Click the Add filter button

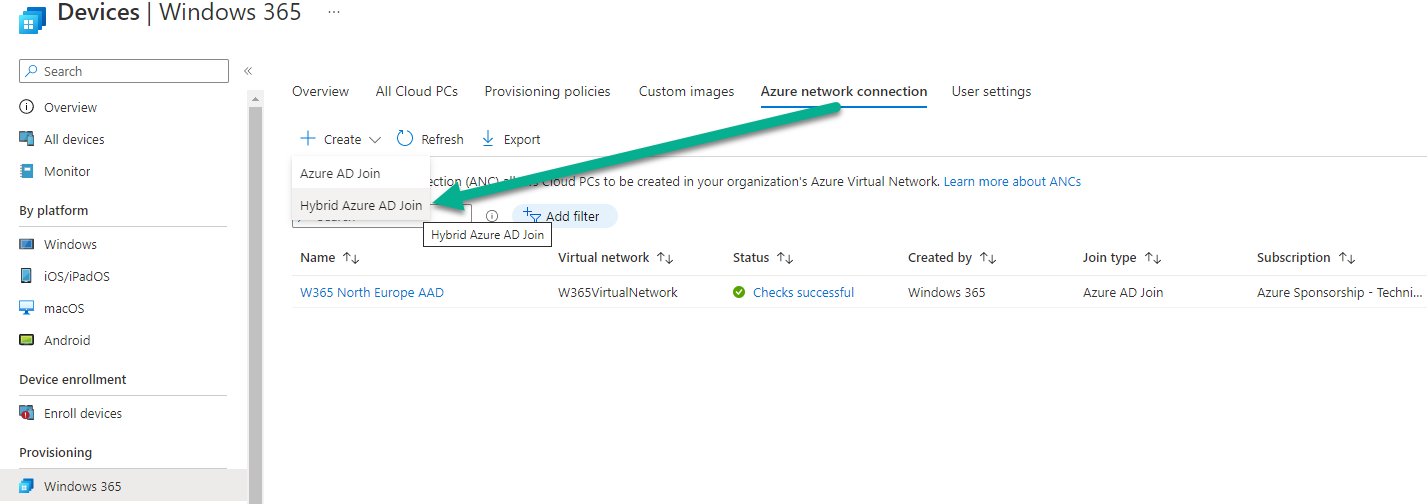coord(564,216)
